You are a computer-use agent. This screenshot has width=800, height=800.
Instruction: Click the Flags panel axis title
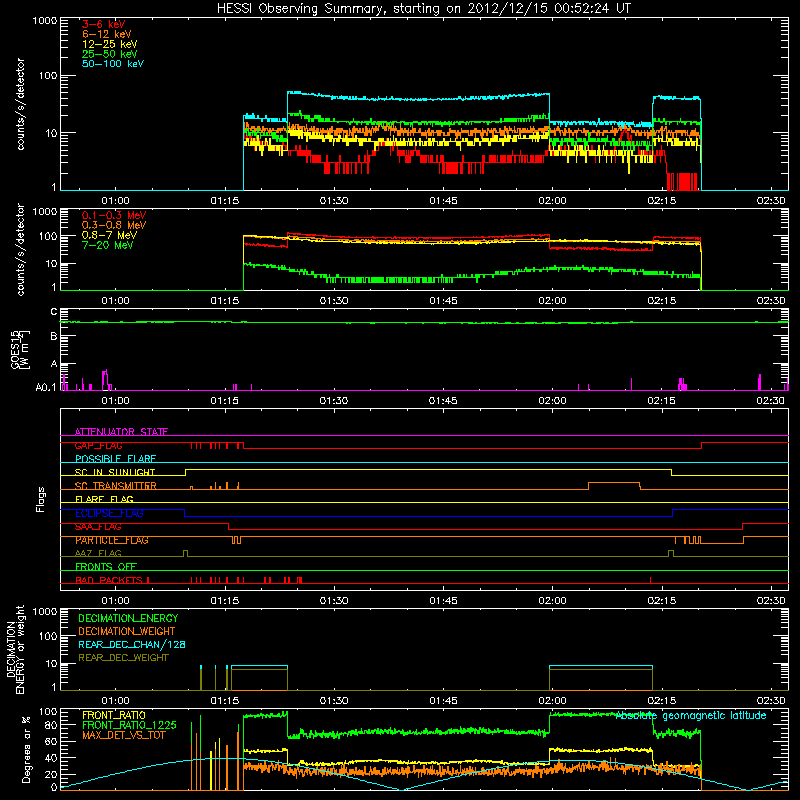coord(41,499)
